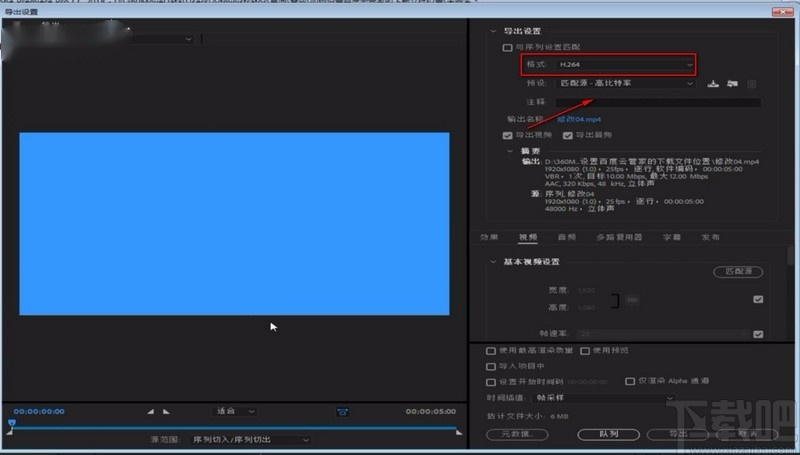Click the 元数据 button
This screenshot has height=455, width=800.
point(517,435)
